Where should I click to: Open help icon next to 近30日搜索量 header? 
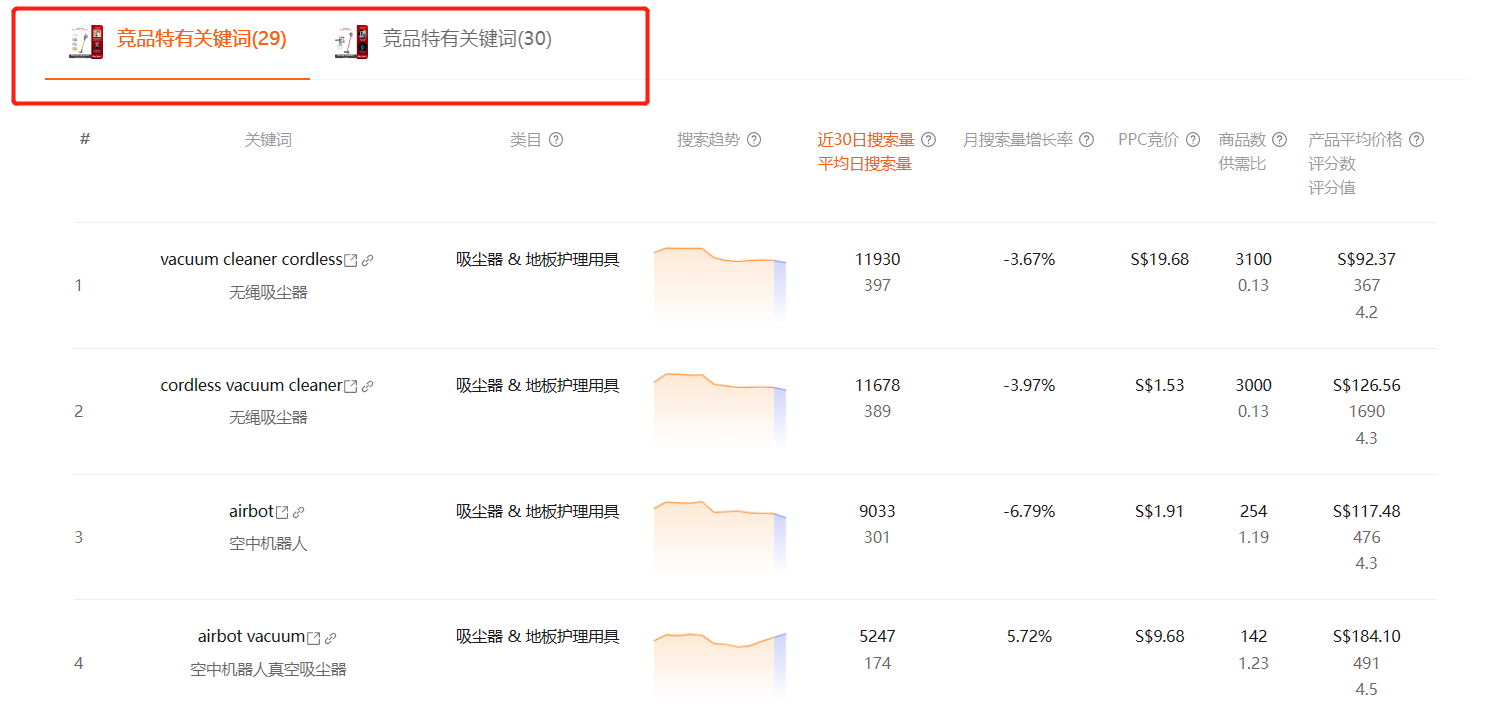pos(928,140)
